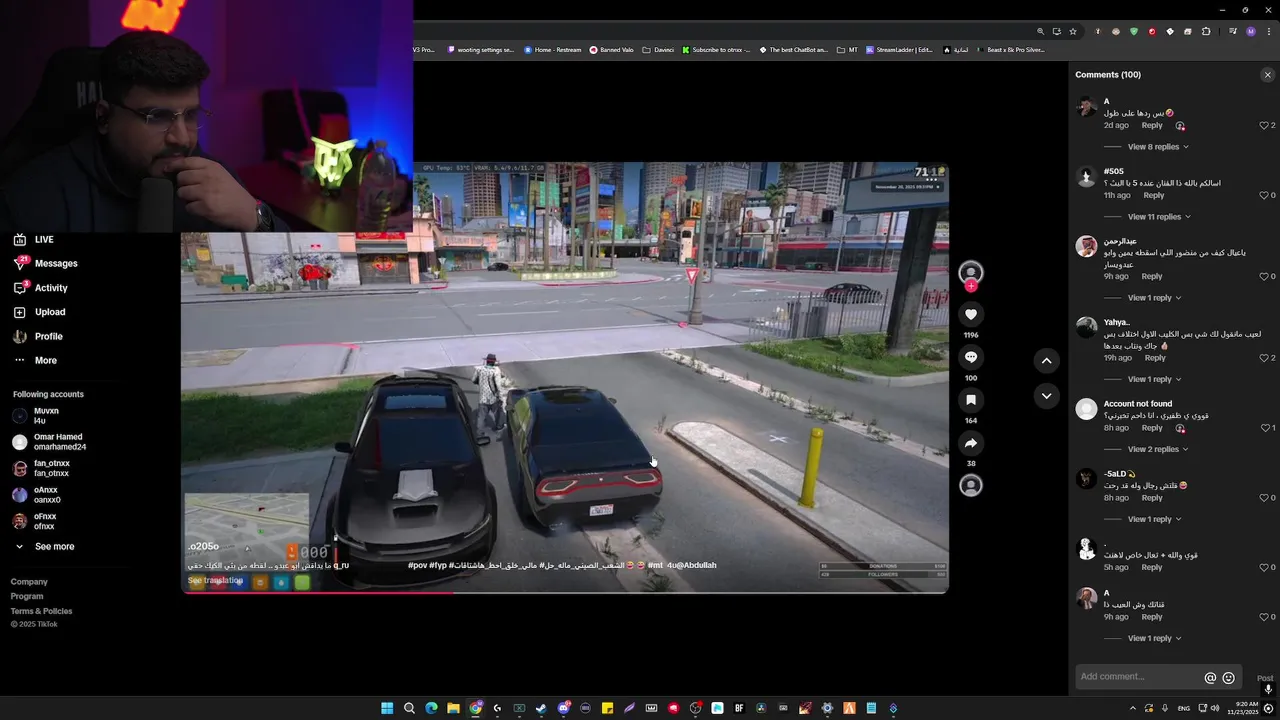The height and width of the screenshot is (720, 1280).
Task: Reply to Yahya's comment
Action: coord(1155,358)
